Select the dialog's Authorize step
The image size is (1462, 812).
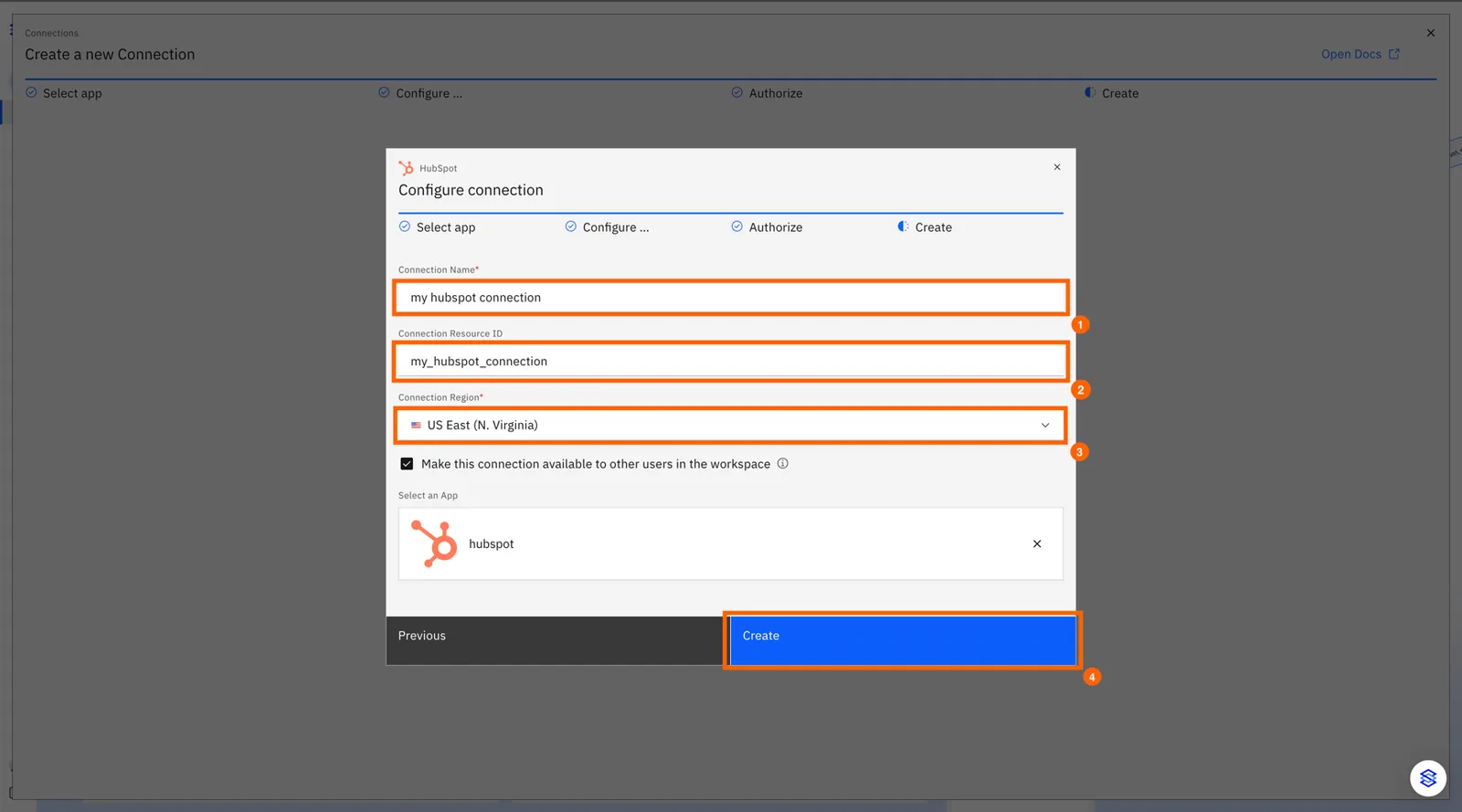768,227
